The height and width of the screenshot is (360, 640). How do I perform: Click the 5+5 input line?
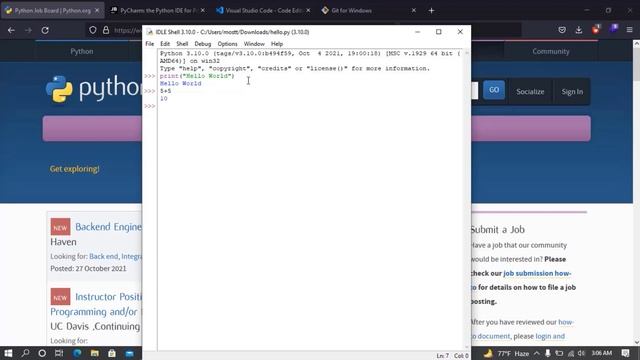[x=165, y=91]
